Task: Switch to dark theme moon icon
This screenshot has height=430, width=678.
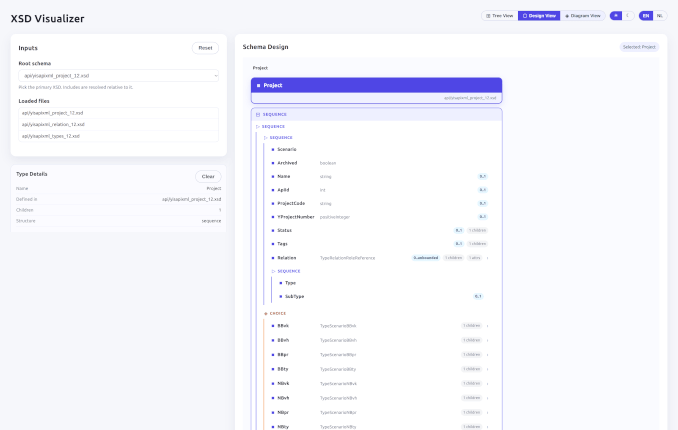Action: 629,16
